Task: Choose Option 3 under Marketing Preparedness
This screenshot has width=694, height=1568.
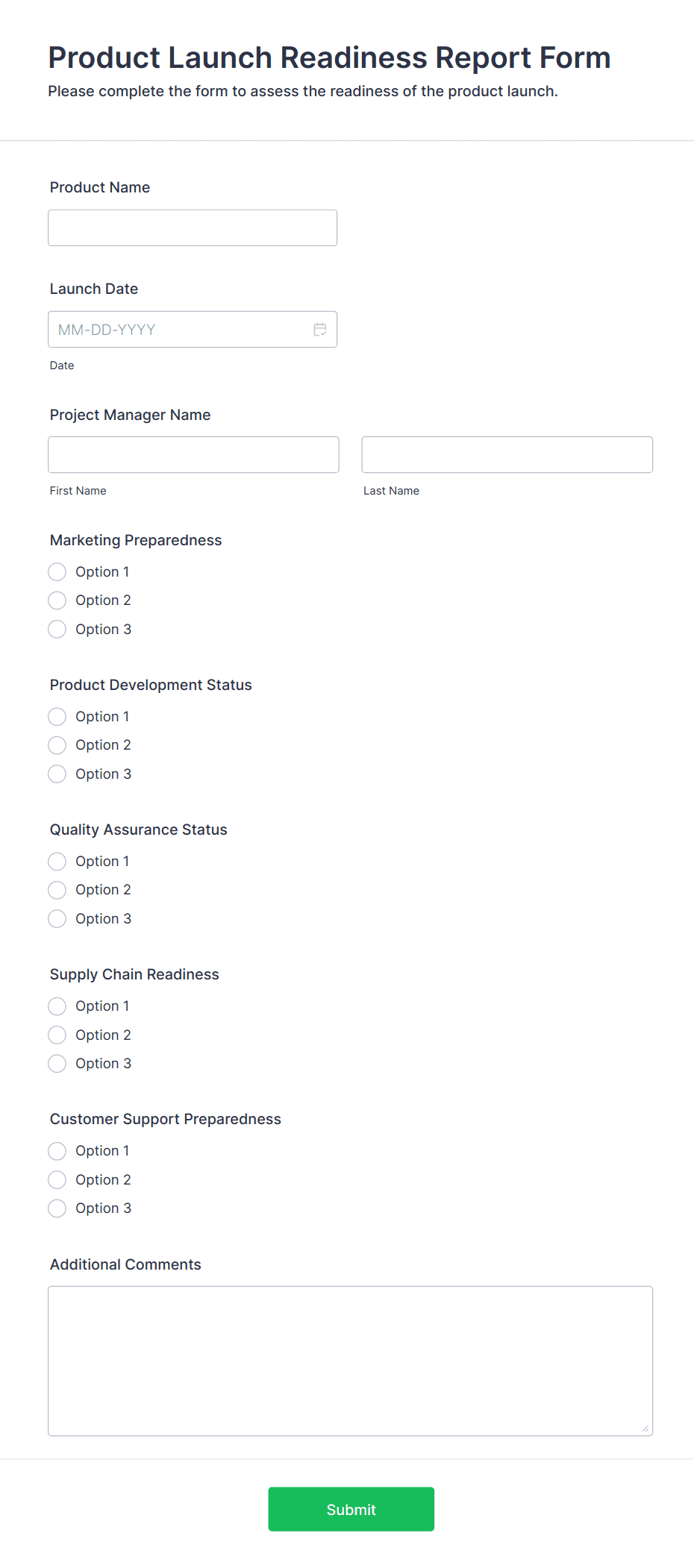Action: coord(57,630)
